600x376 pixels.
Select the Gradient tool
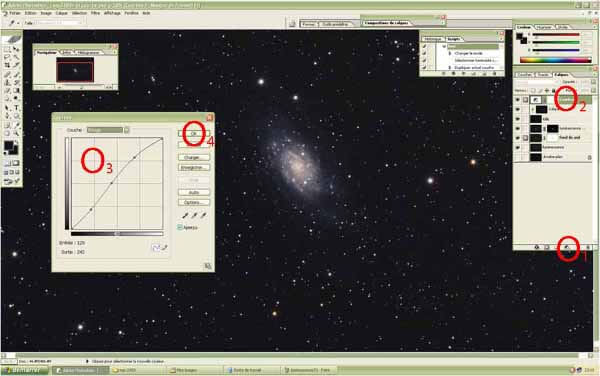pyautogui.click(x=16, y=91)
